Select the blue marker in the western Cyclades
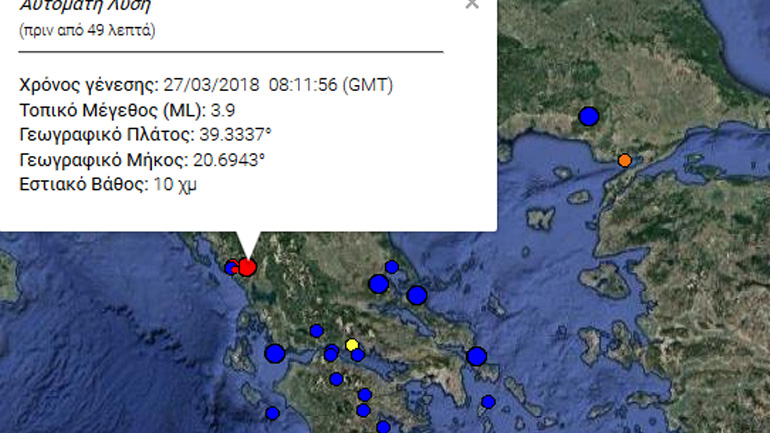This screenshot has height=433, width=770. pos(488,402)
